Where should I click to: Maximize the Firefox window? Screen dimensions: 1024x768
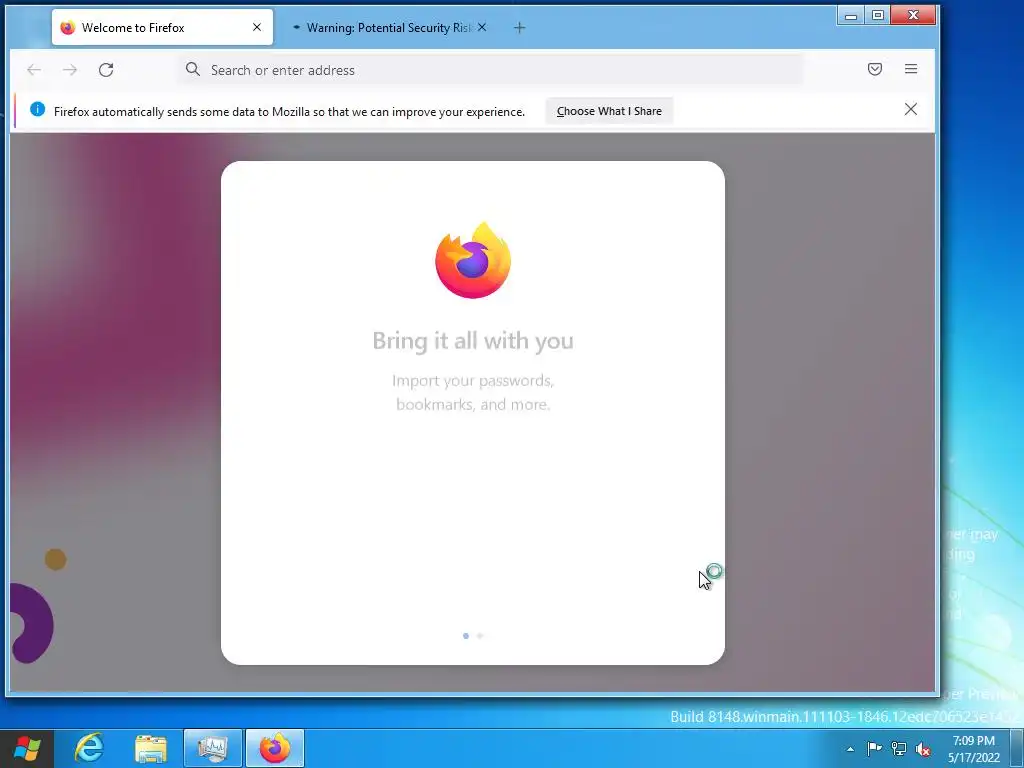(878, 16)
